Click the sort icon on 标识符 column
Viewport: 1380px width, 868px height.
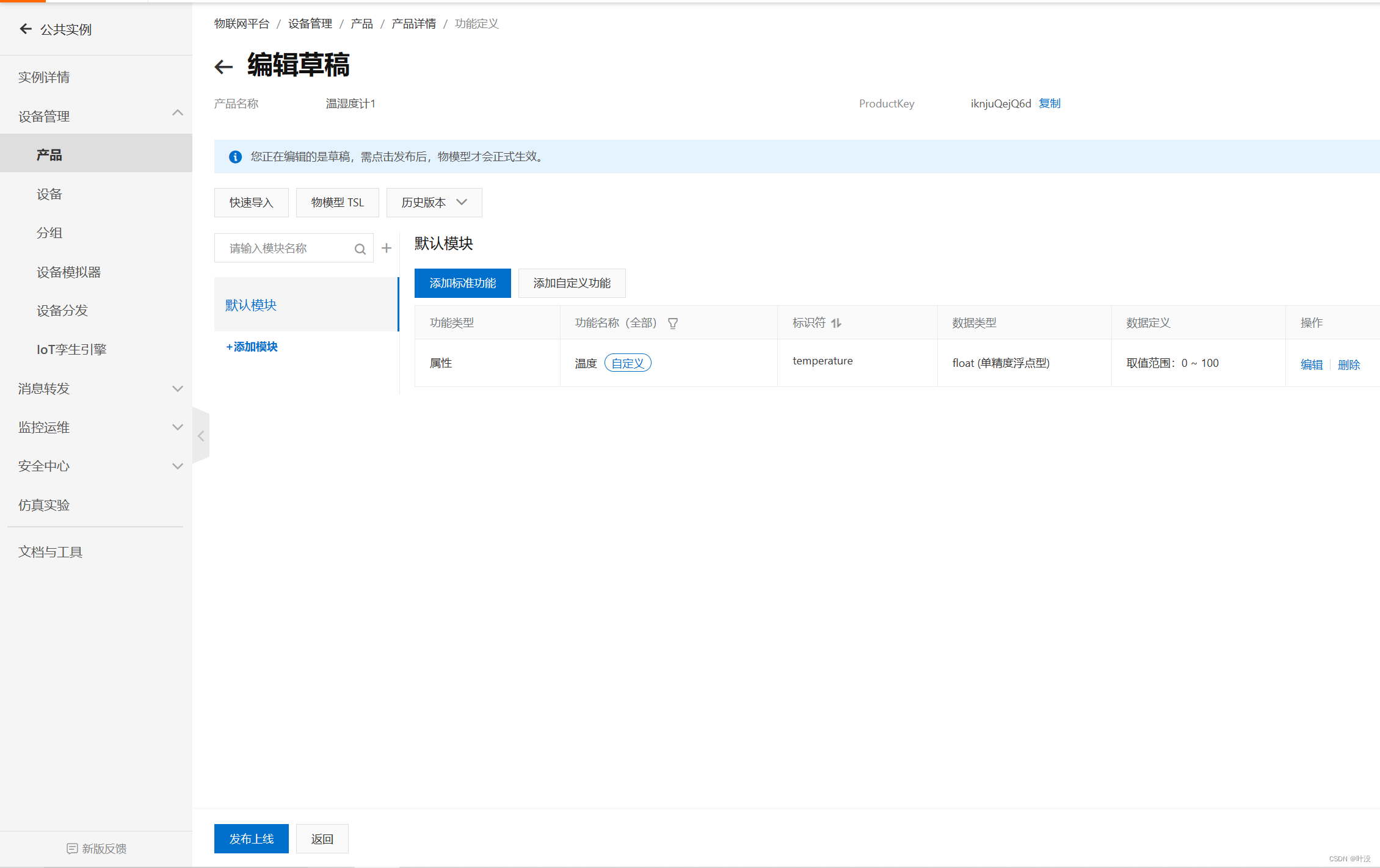coord(837,322)
